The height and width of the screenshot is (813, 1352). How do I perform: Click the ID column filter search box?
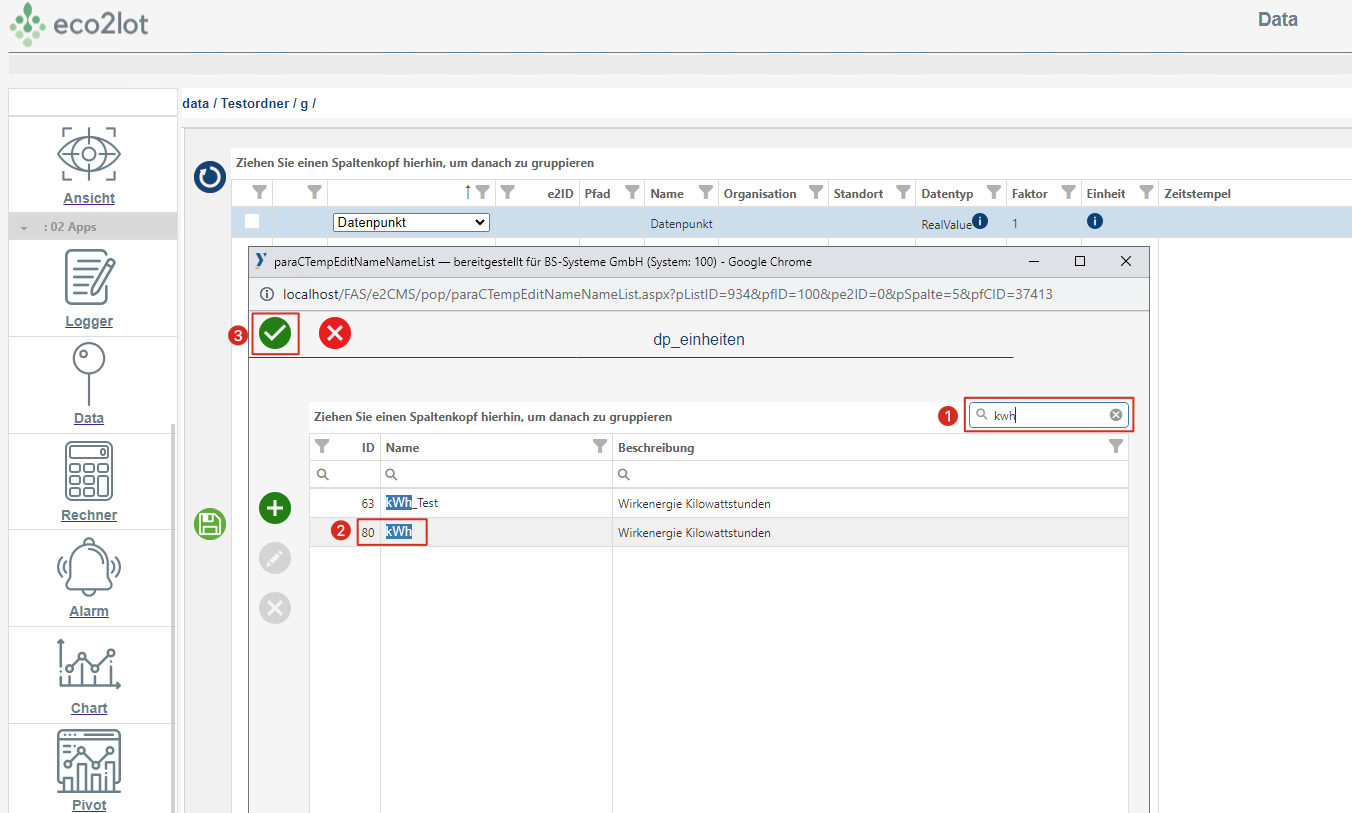(345, 474)
